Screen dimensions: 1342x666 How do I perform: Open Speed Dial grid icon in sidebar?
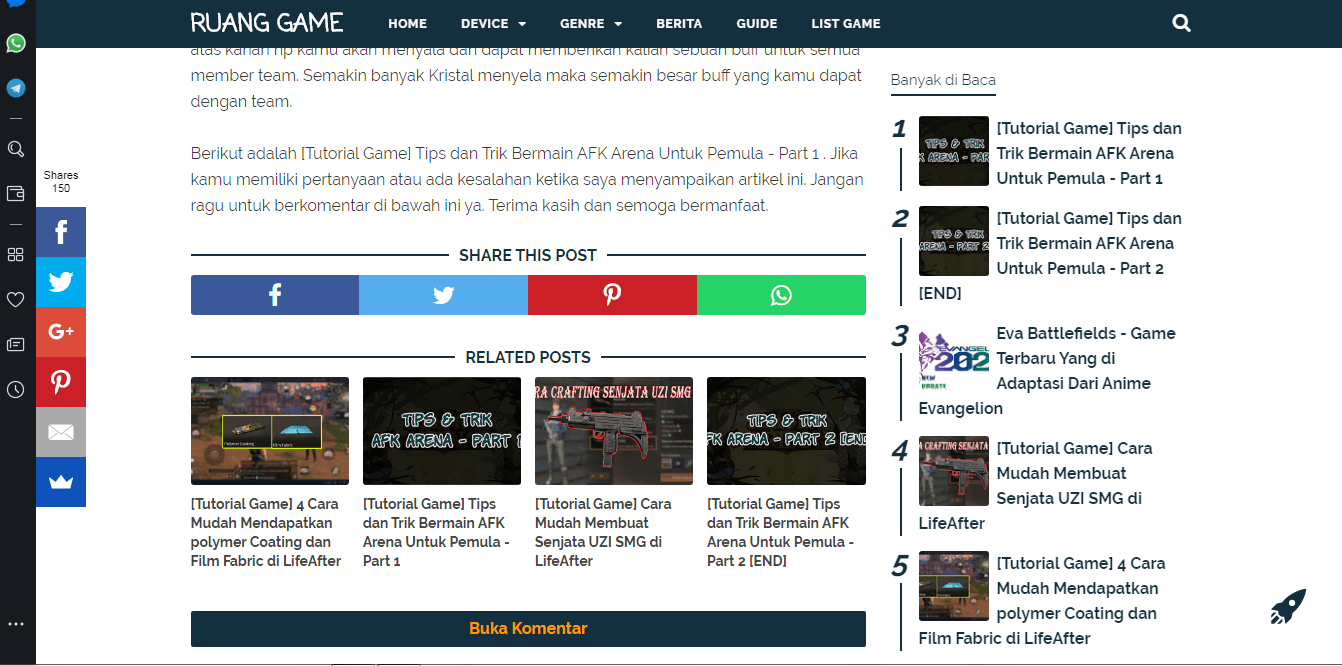(x=16, y=255)
